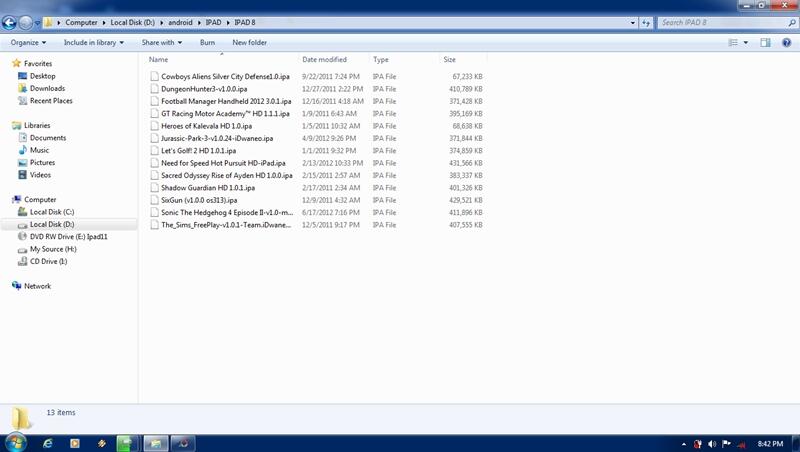Select Cowboys Aliens Silver City Defense1.0.ipa file

pyautogui.click(x=225, y=77)
